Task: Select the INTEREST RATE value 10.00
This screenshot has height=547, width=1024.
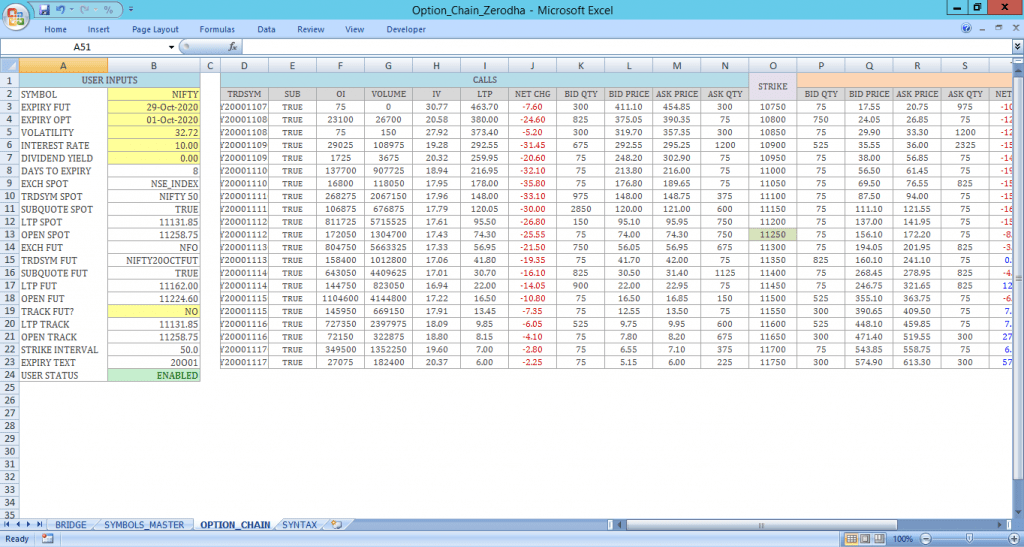Action: coord(154,146)
